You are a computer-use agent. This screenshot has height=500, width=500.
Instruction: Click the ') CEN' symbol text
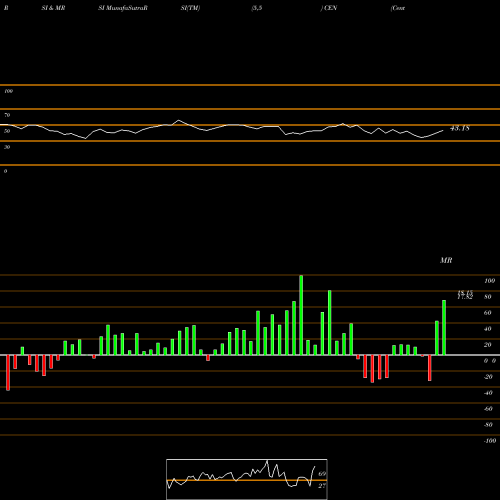pyautogui.click(x=329, y=8)
